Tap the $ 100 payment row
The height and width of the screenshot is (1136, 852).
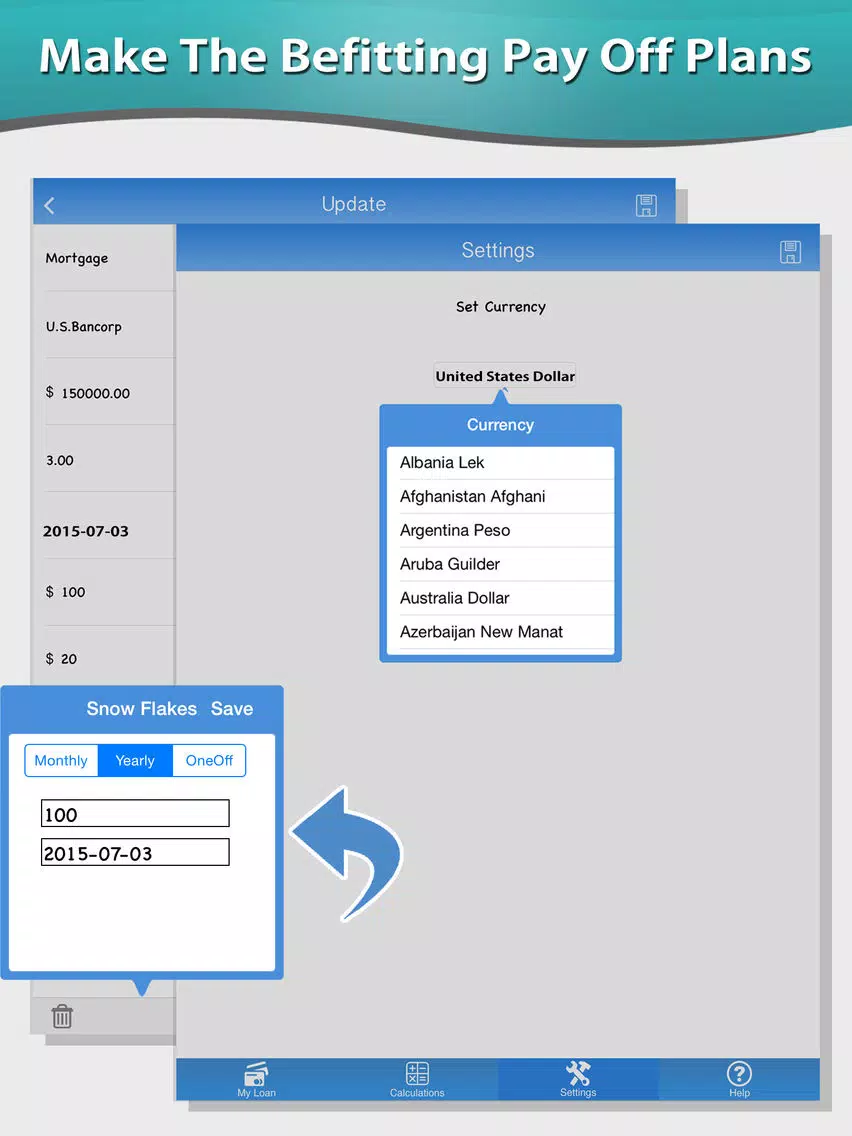coord(105,593)
